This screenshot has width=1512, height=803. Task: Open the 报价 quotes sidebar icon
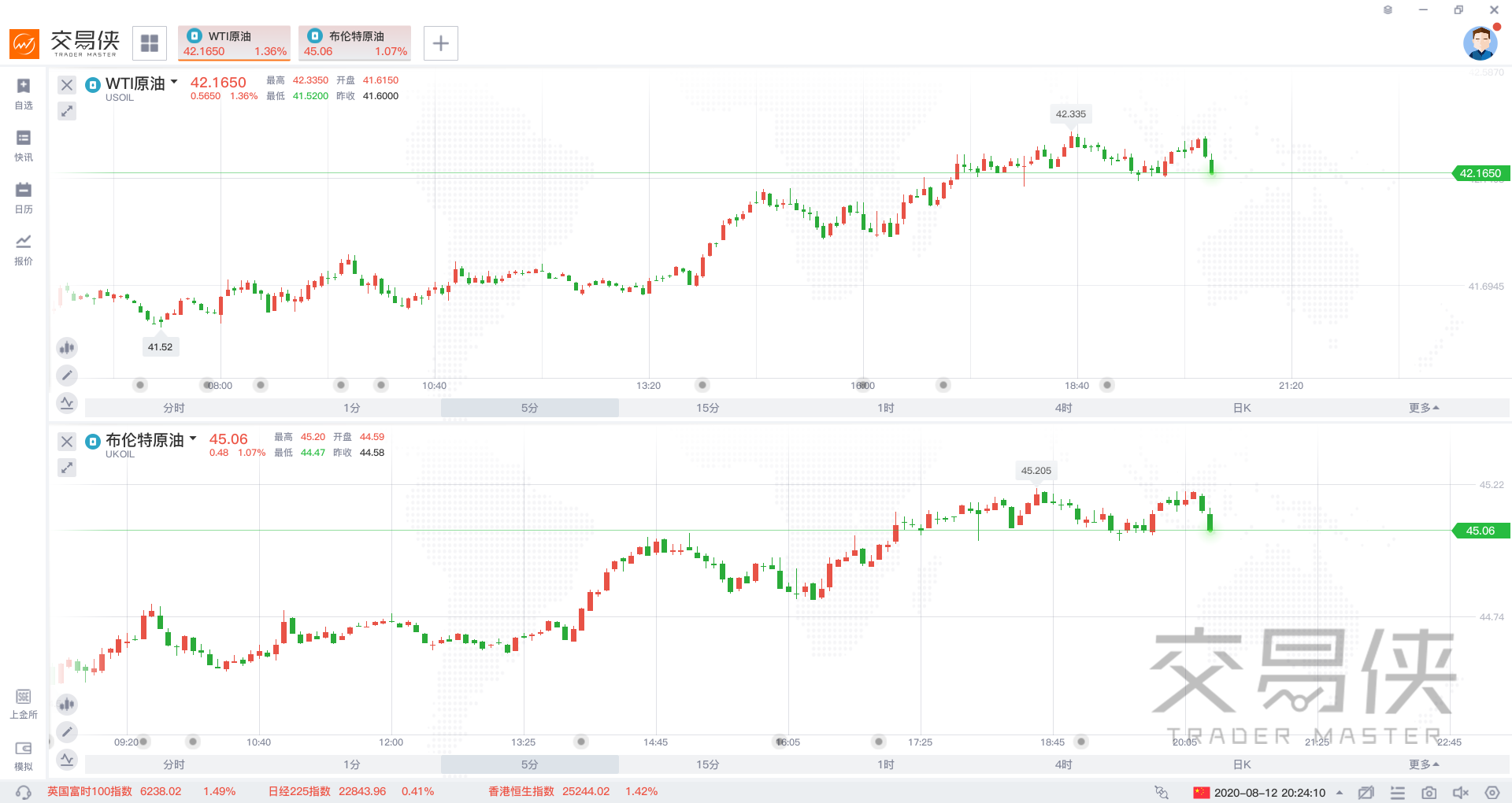(x=24, y=250)
